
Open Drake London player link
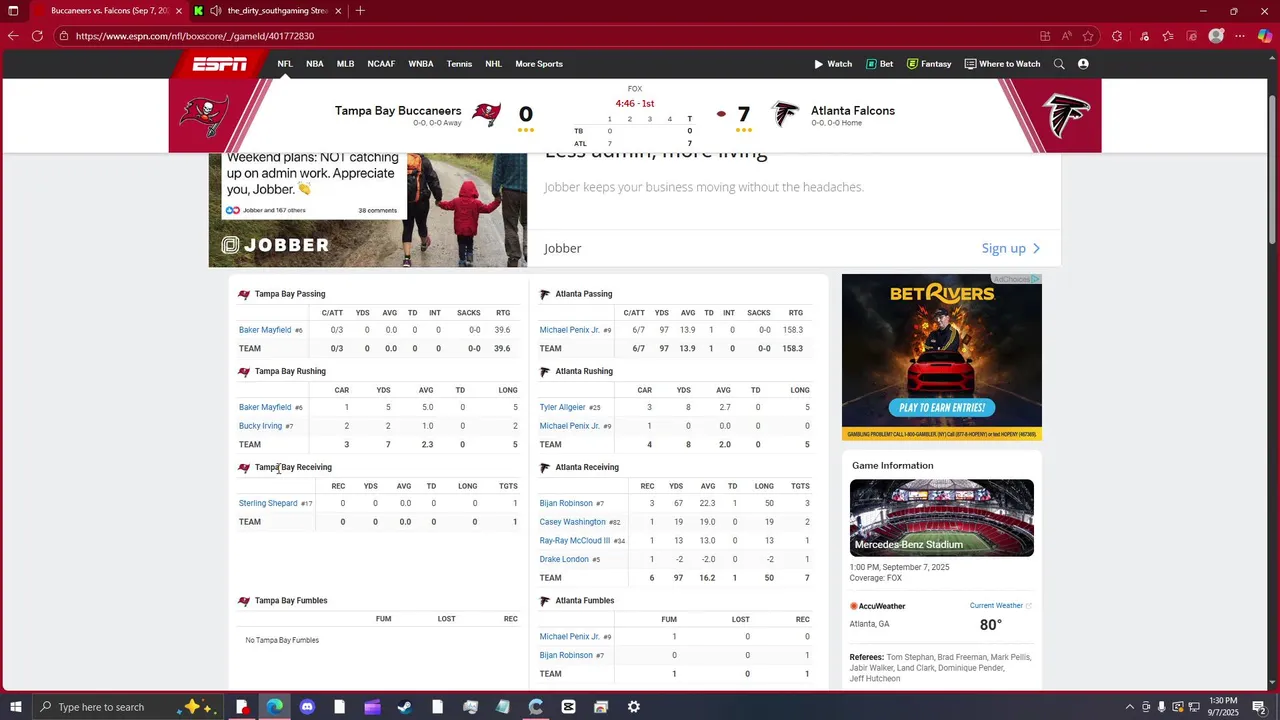click(x=564, y=560)
